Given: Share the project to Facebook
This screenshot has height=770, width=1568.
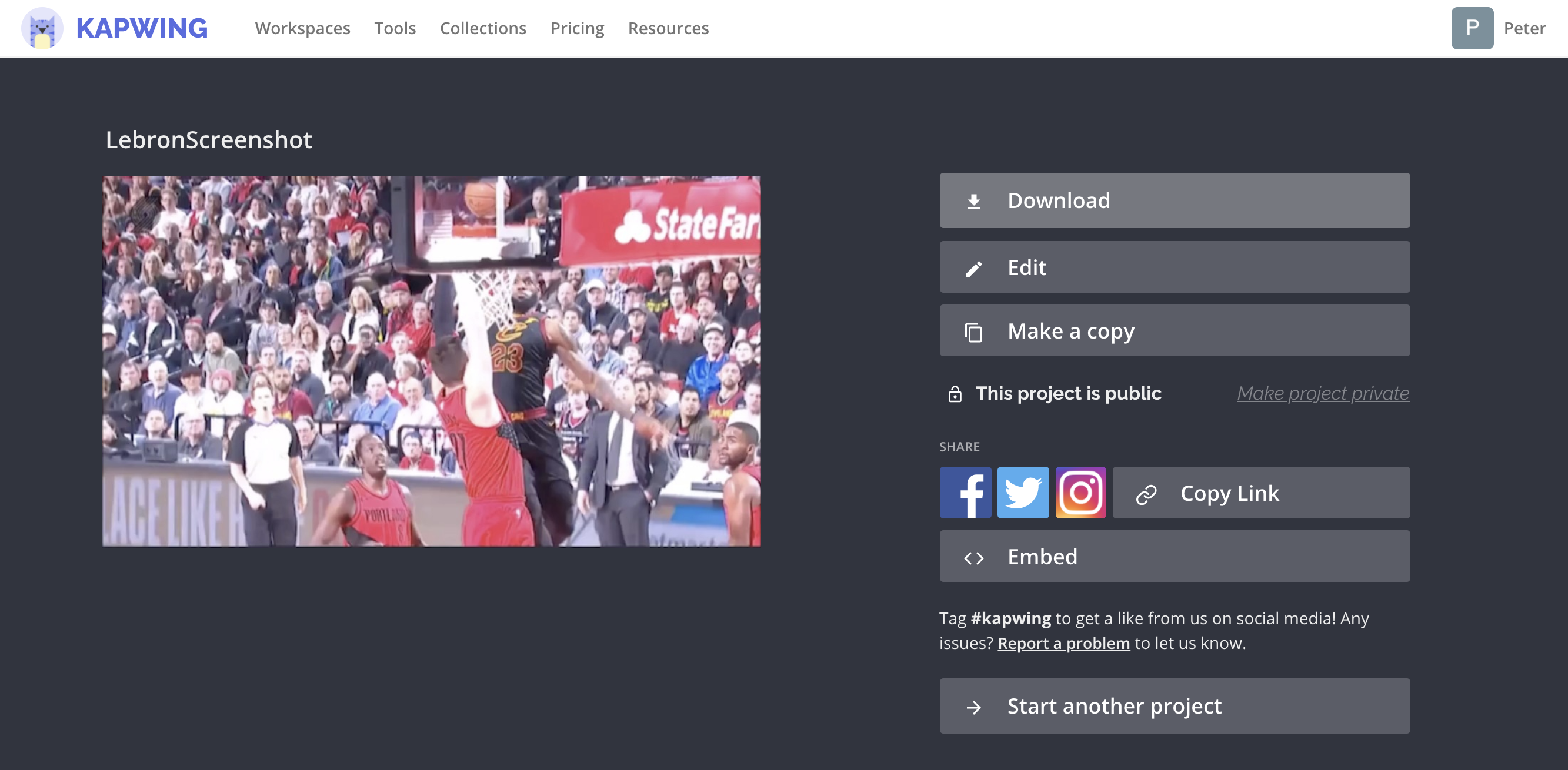Looking at the screenshot, I should coord(966,493).
